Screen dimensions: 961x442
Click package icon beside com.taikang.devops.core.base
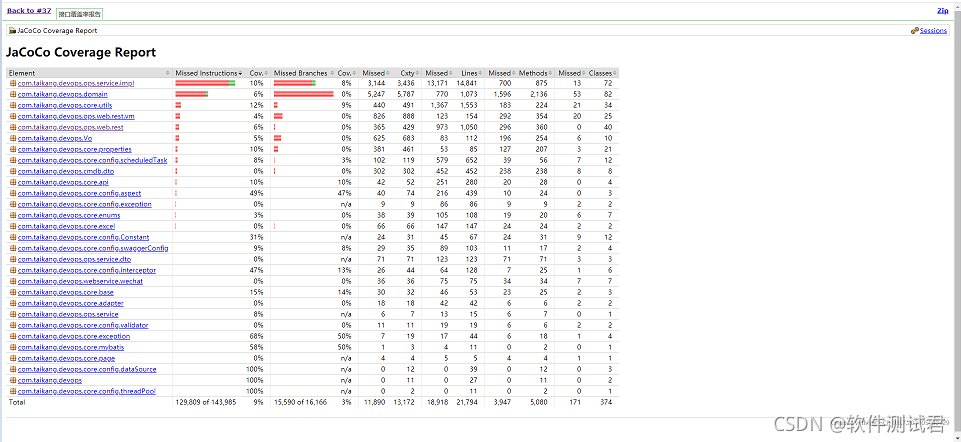coord(12,292)
